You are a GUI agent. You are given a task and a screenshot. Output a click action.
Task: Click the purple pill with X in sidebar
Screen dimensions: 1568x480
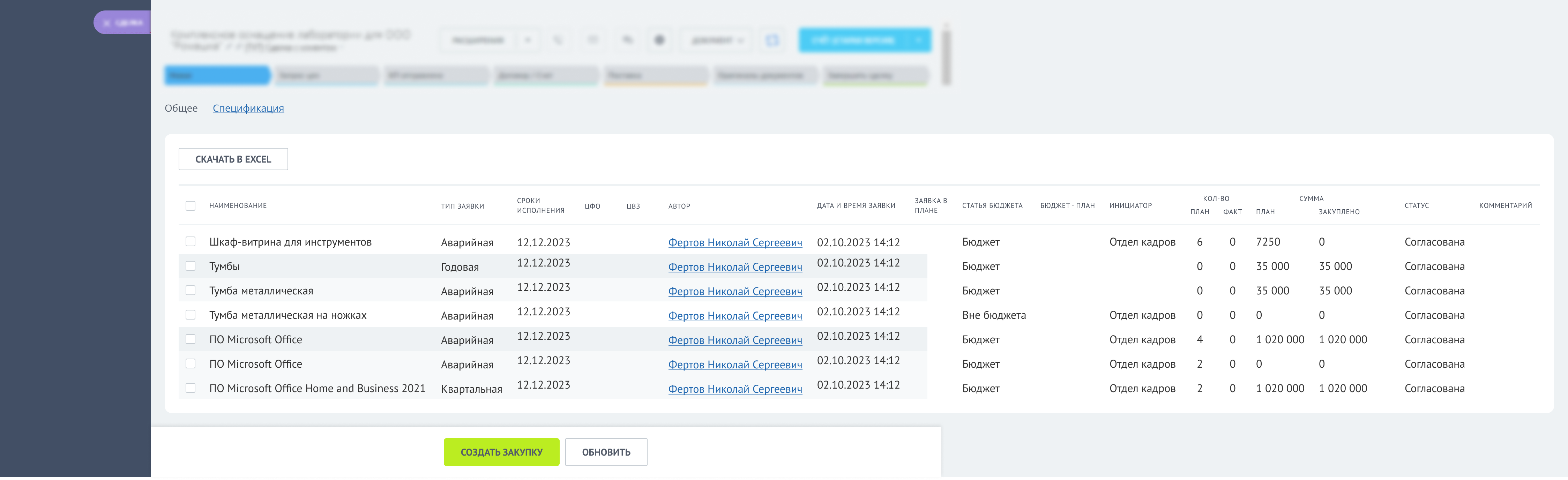122,23
